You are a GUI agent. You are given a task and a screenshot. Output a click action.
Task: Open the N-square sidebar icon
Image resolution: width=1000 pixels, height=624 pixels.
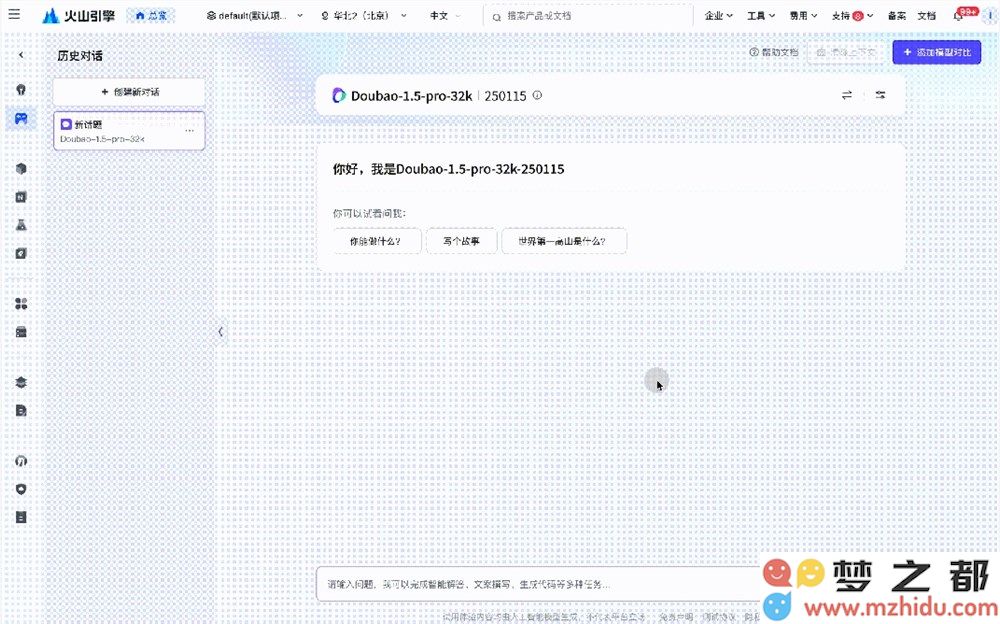[21, 197]
